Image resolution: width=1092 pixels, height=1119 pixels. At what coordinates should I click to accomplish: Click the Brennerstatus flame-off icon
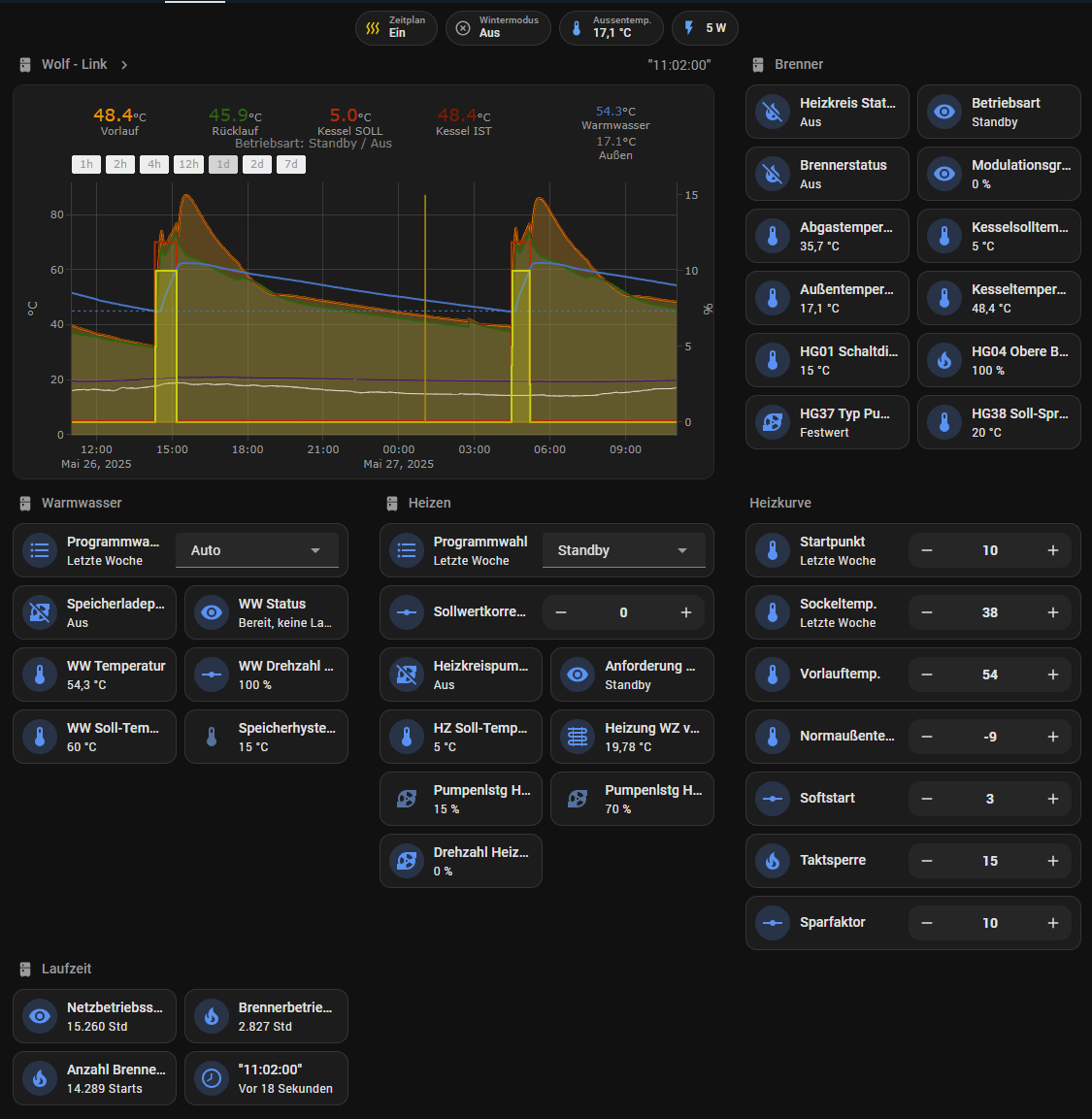pos(773,174)
